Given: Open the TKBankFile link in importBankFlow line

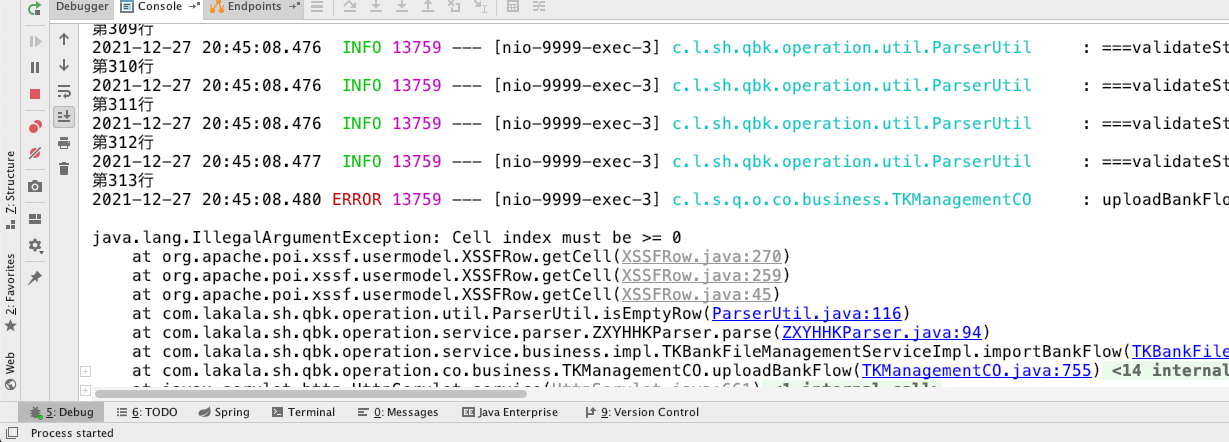Looking at the screenshot, I should click(x=1179, y=351).
